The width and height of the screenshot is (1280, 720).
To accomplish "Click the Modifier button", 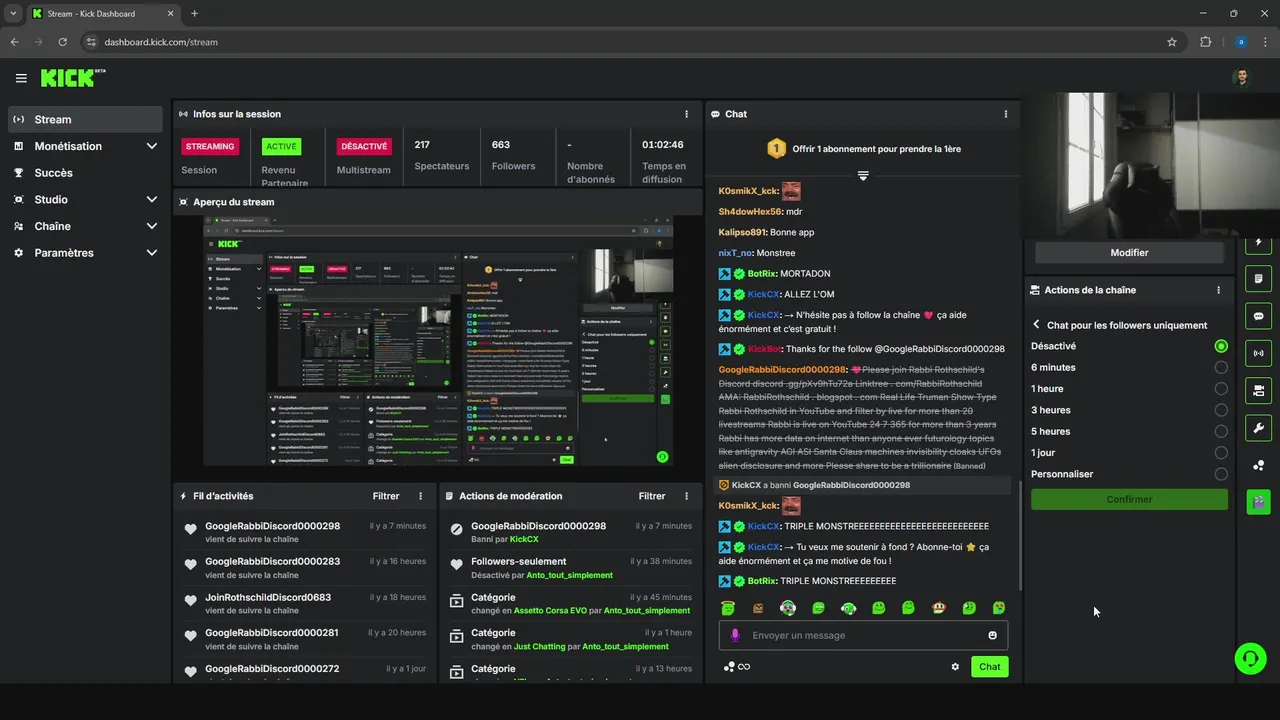I will [x=1129, y=253].
